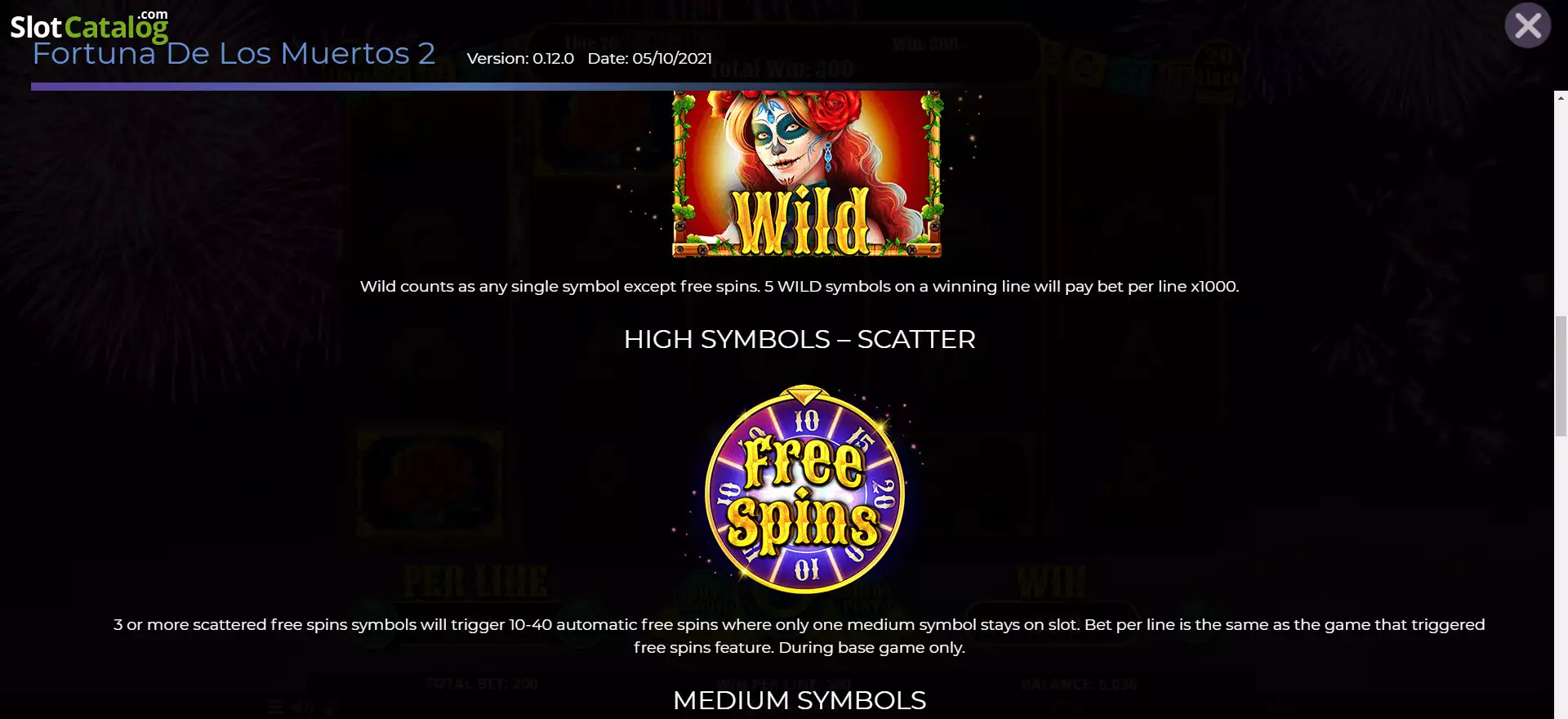This screenshot has width=1568, height=719.
Task: Click the Wild symbol payout description text
Action: point(800,286)
